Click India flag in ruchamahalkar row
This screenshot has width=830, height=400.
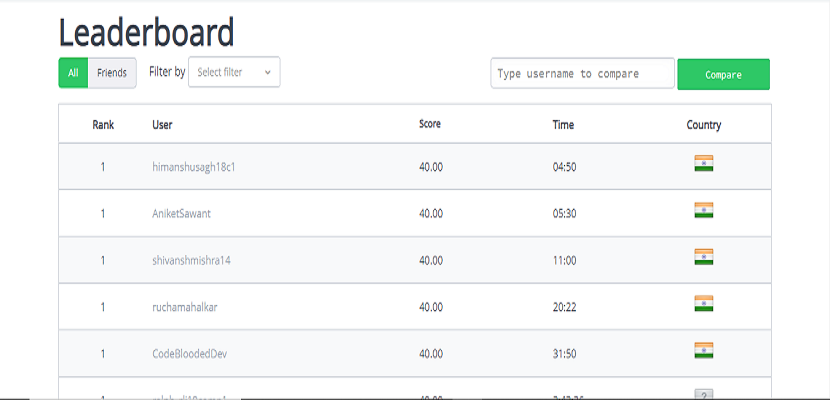pyautogui.click(x=703, y=303)
